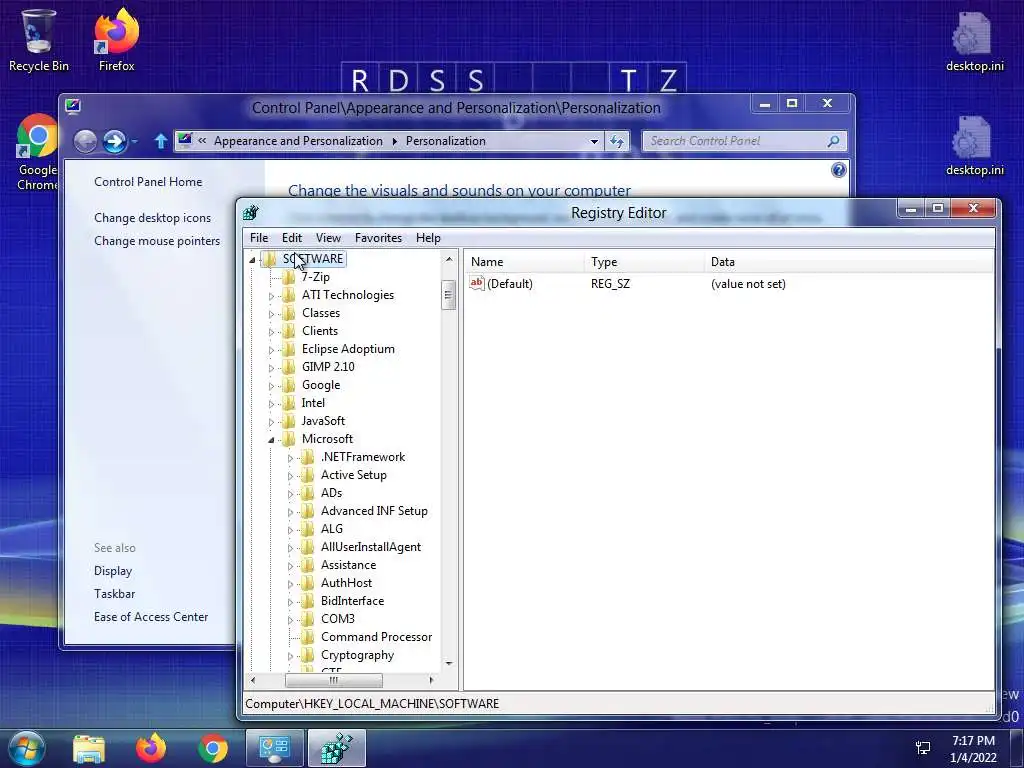Viewport: 1024px width, 768px height.
Task: Launch Firefox from desktop shortcut
Action: pos(116,40)
